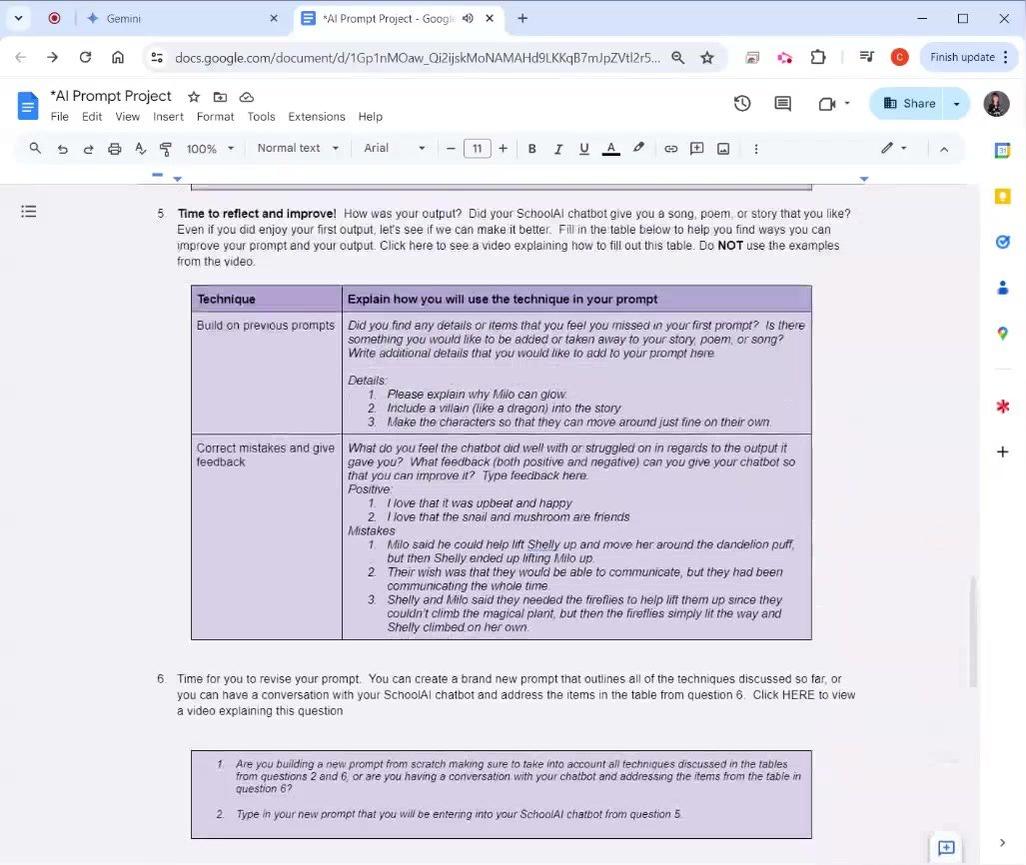Start a video call with Meet icon

[826, 103]
